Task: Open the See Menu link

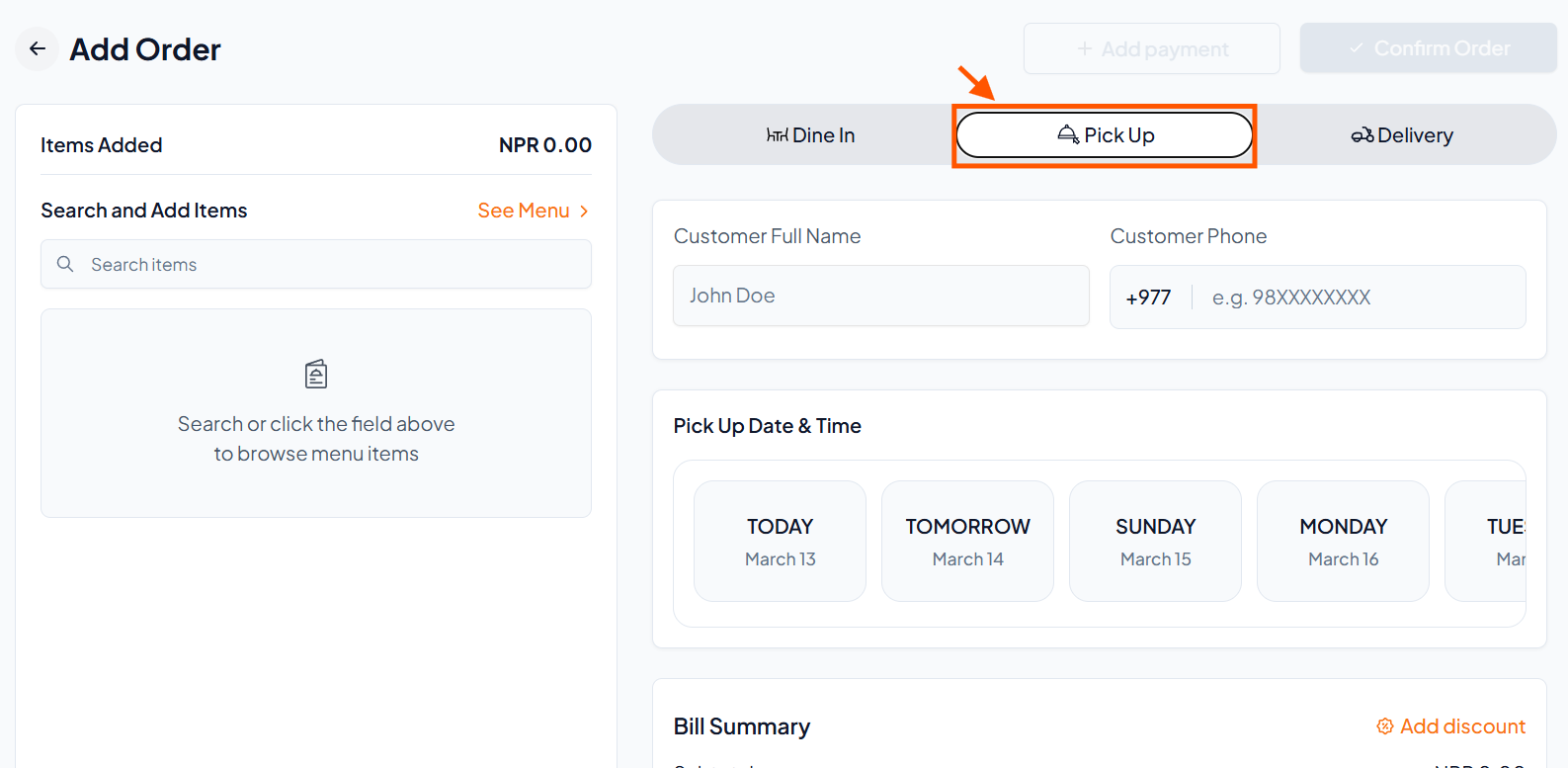Action: coord(523,211)
